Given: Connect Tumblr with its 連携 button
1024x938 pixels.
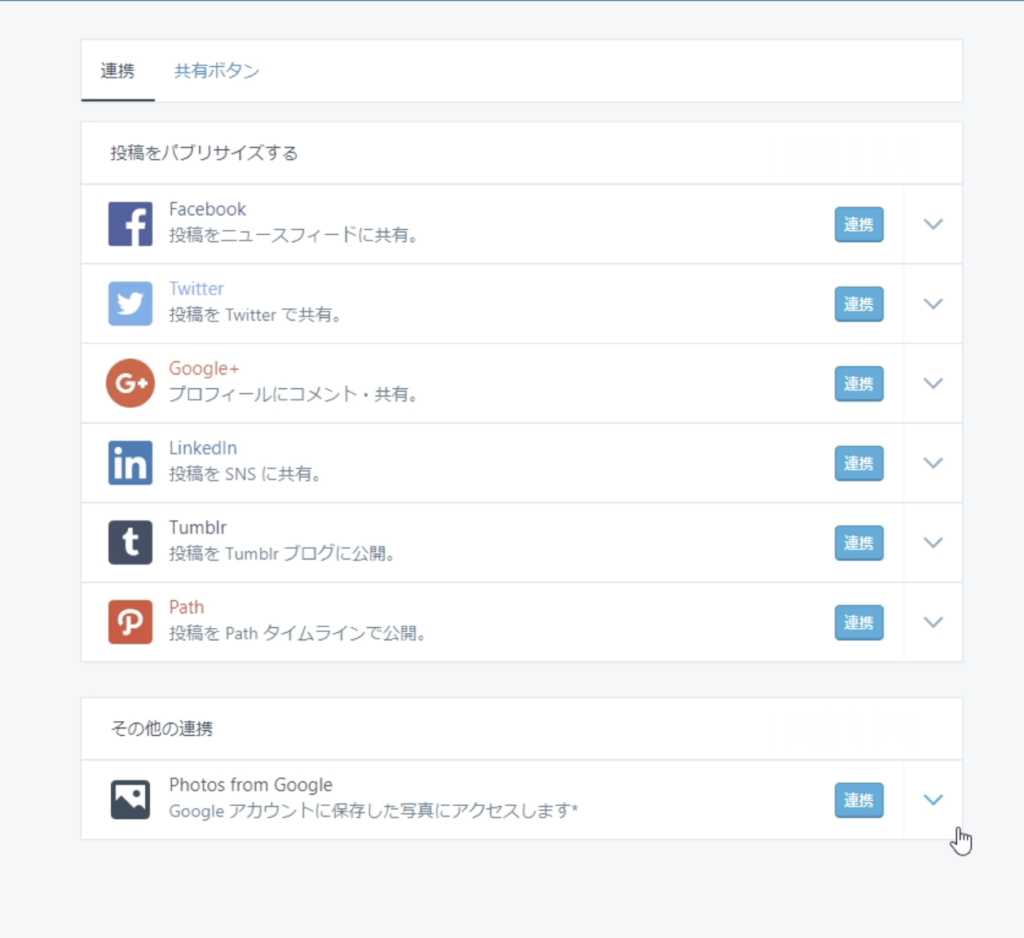Looking at the screenshot, I should (859, 543).
